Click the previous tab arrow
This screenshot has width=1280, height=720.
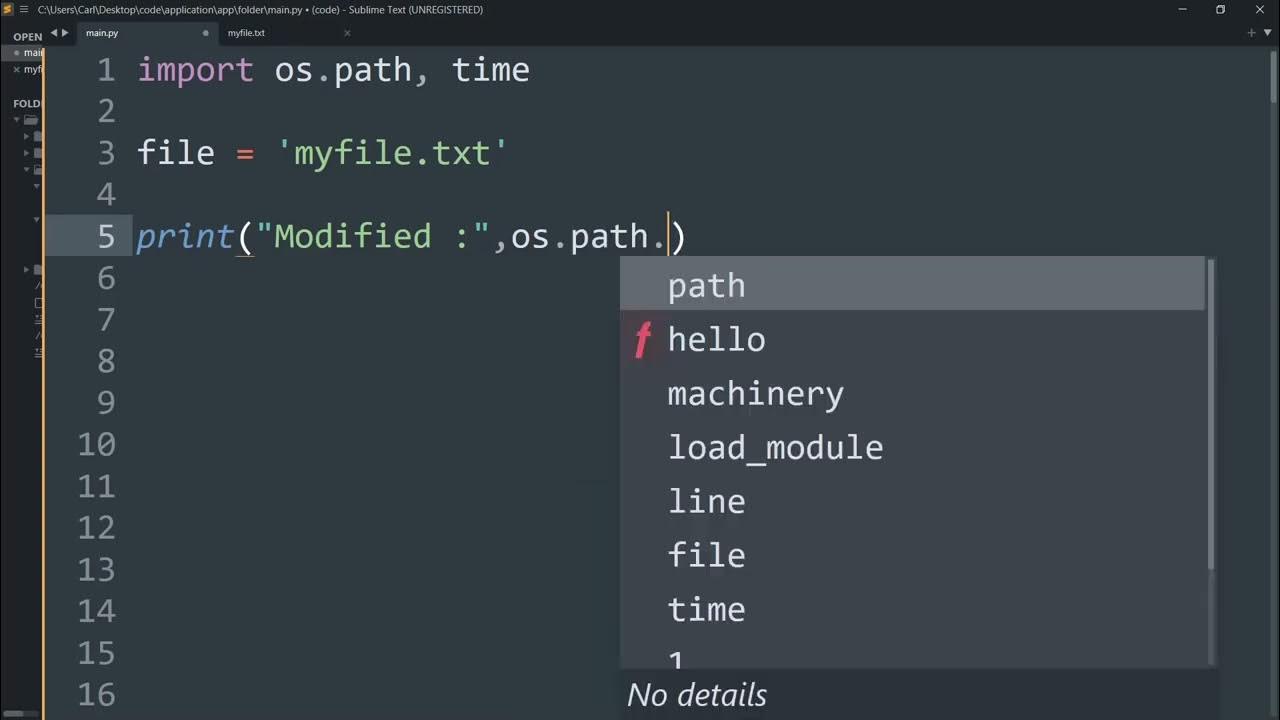[x=52, y=33]
